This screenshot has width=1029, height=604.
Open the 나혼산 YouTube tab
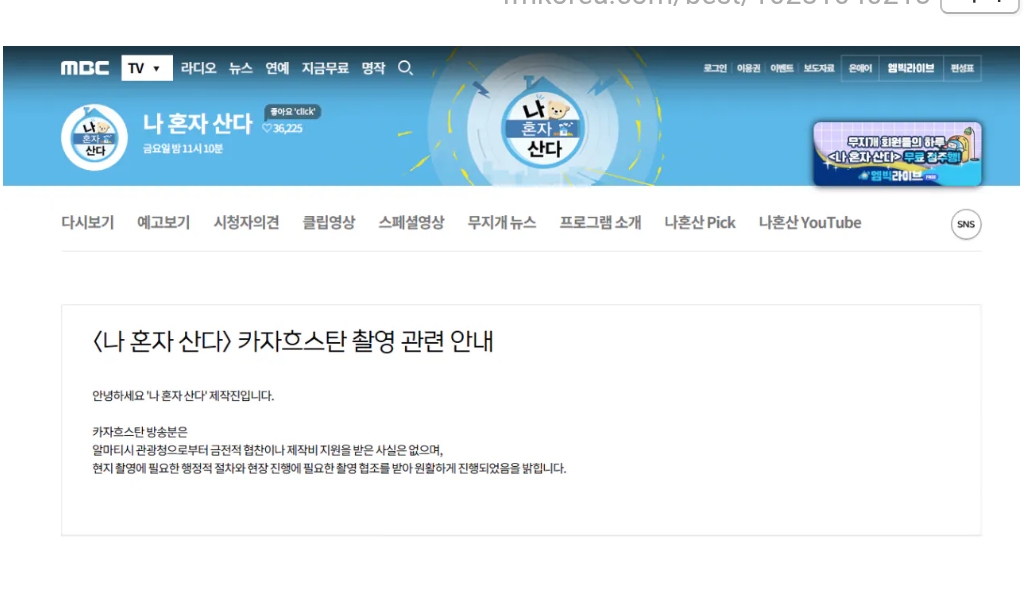click(x=810, y=223)
